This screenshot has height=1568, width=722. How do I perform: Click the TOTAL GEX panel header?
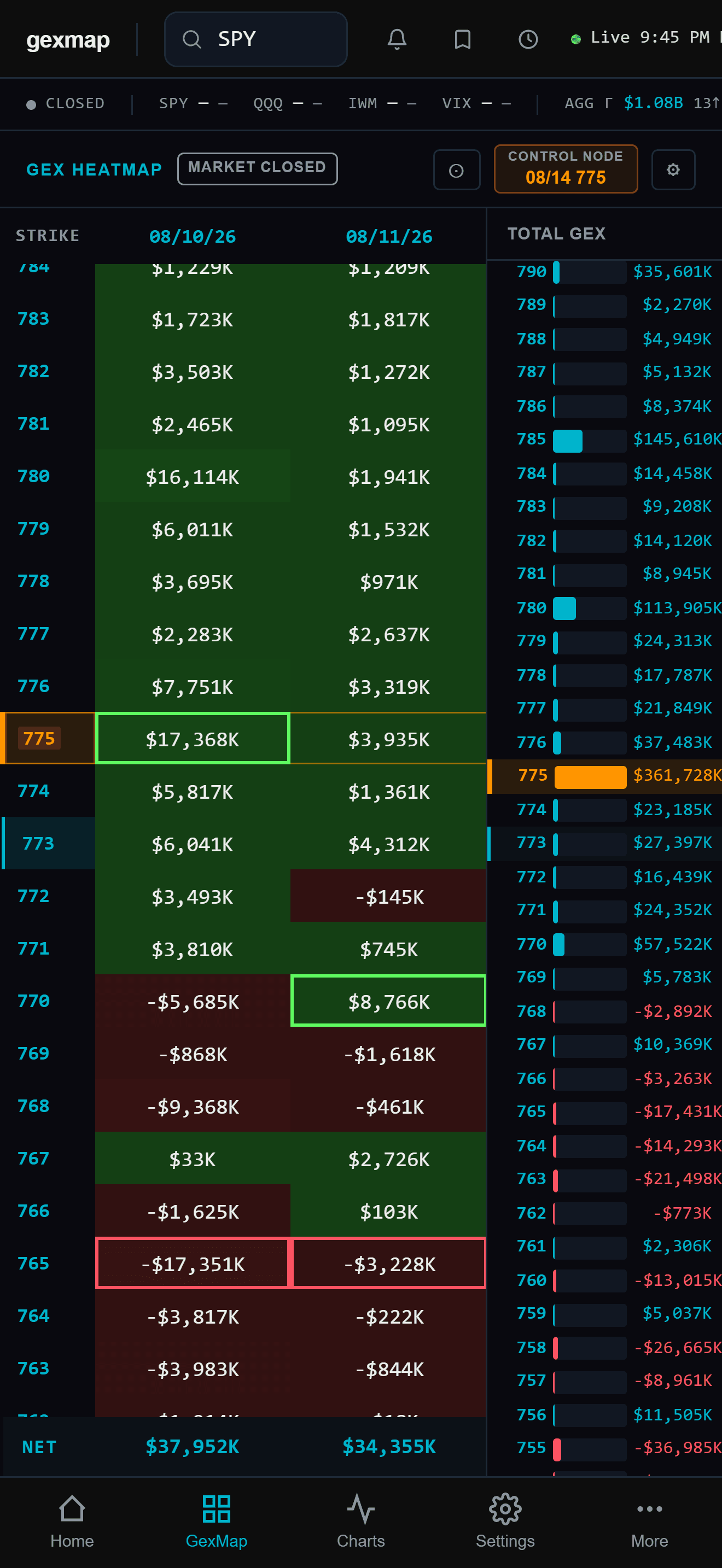556,234
